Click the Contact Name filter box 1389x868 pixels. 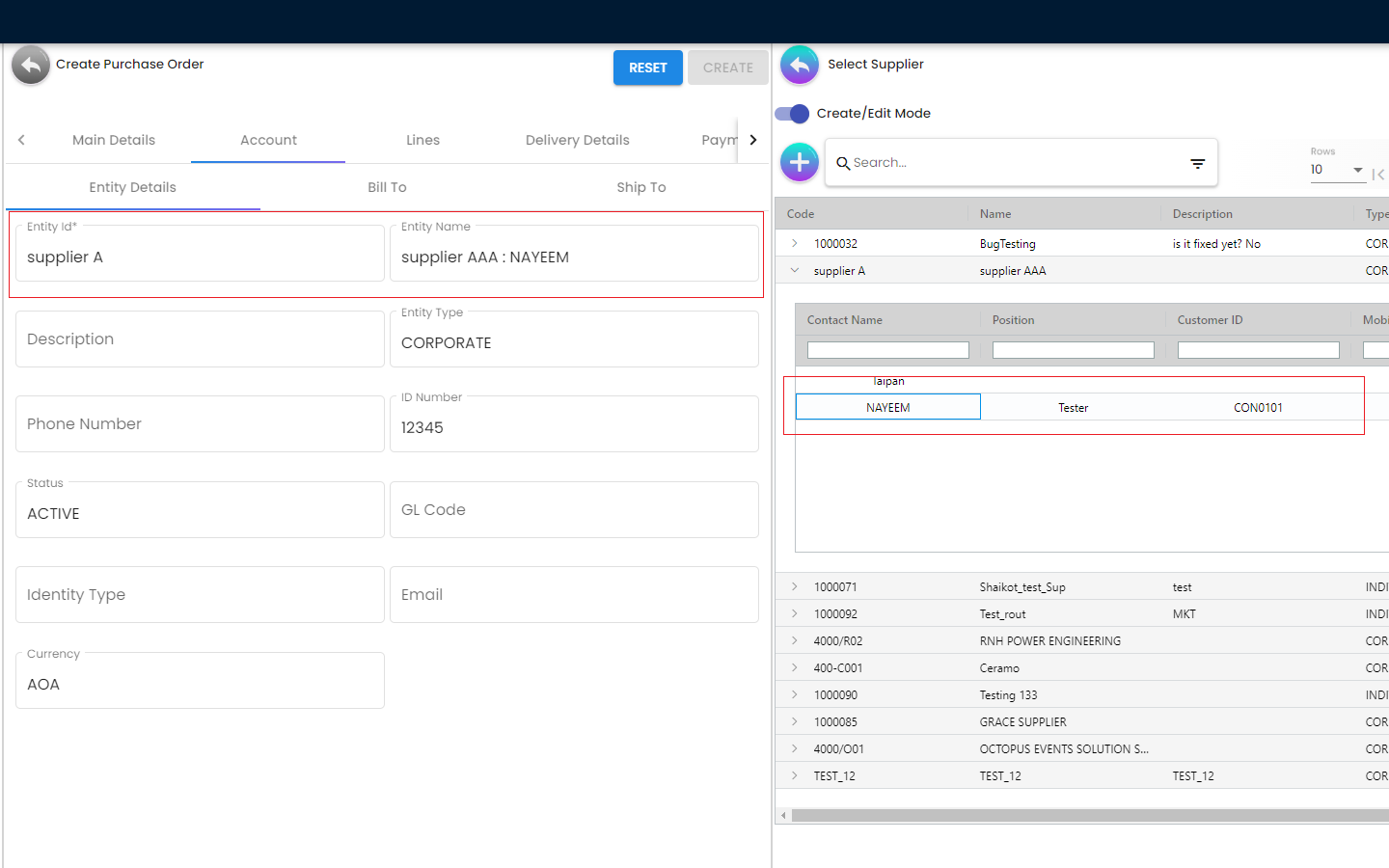[x=887, y=350]
